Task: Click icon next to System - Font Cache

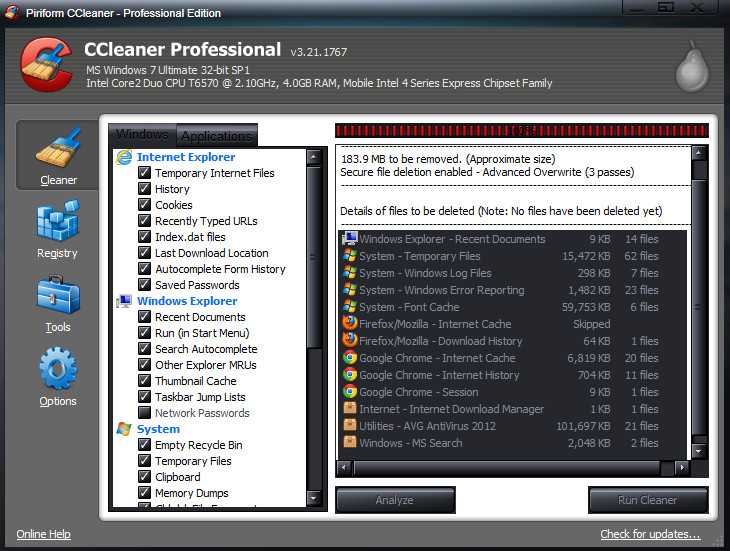Action: point(350,307)
